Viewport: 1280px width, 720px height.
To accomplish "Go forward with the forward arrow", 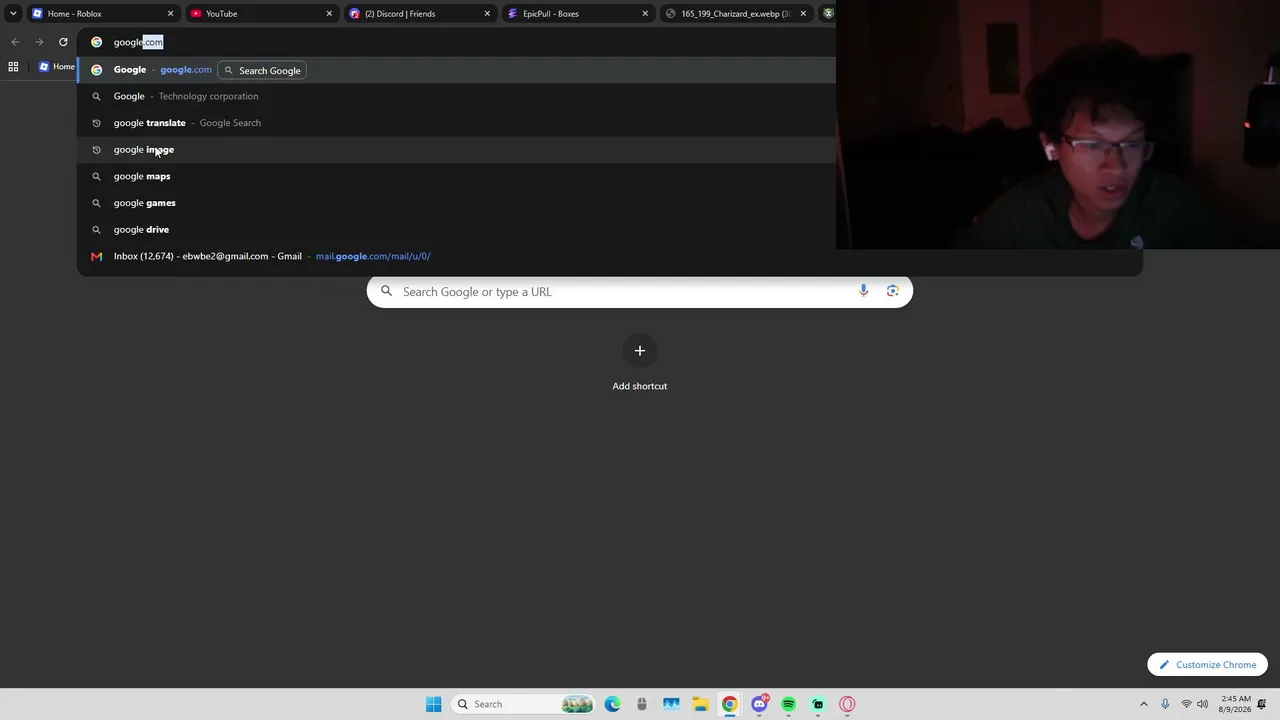I will click(x=39, y=42).
